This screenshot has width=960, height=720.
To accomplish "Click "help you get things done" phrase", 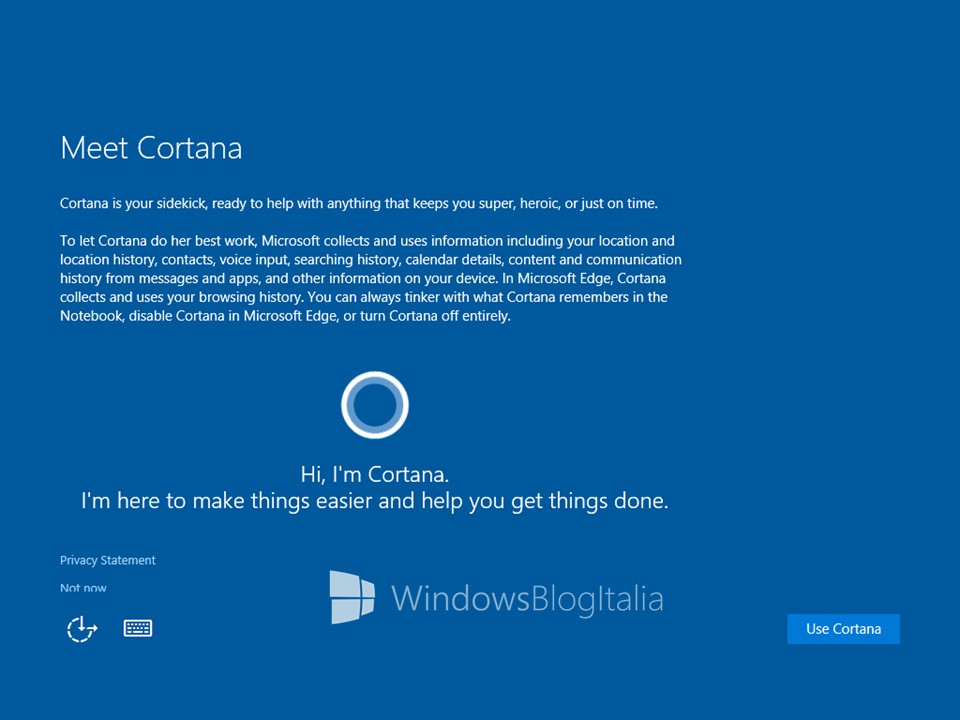I will tap(545, 501).
